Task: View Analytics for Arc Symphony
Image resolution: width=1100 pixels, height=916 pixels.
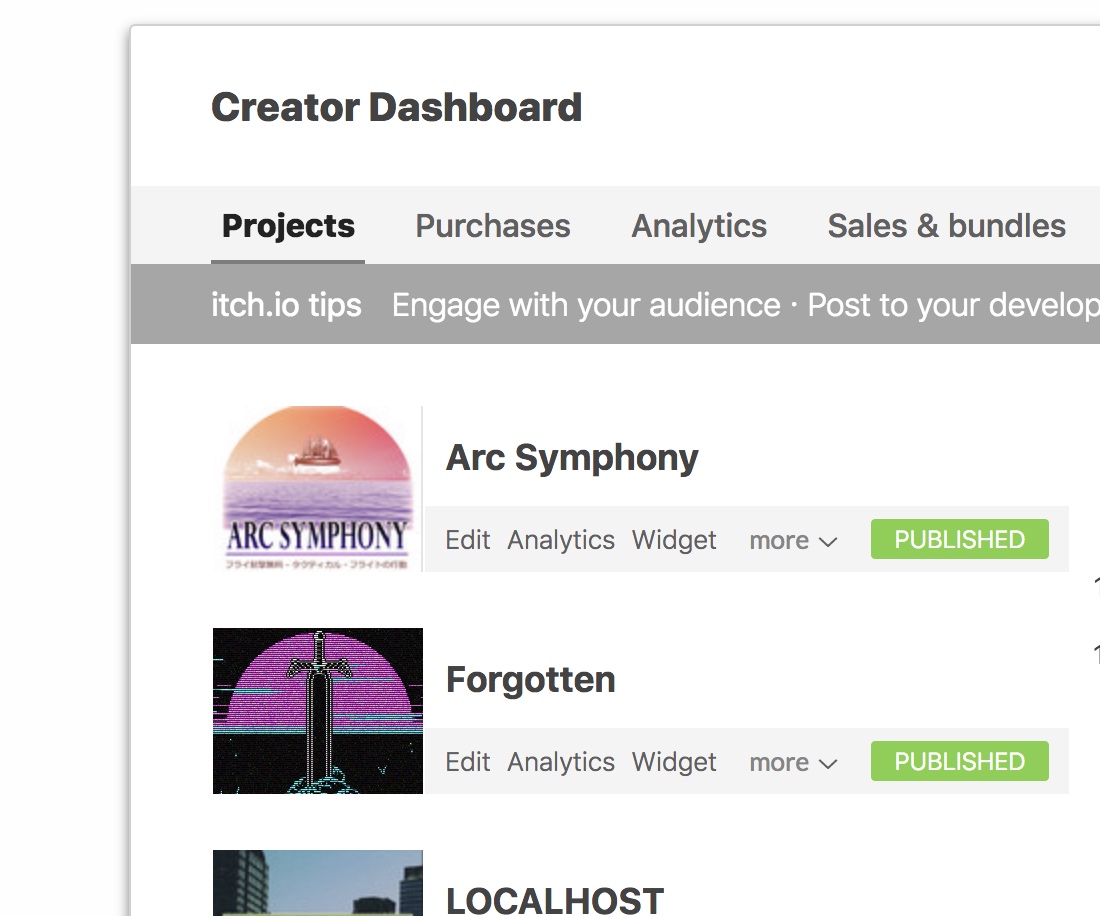Action: click(561, 540)
